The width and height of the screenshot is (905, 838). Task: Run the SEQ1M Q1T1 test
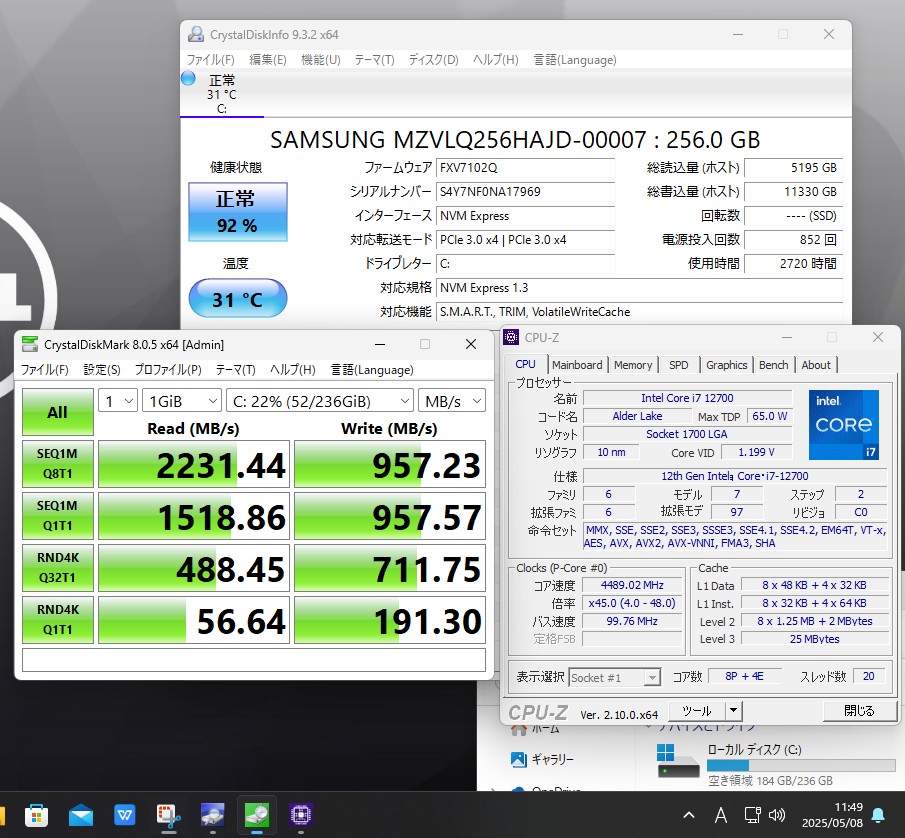[x=58, y=516]
